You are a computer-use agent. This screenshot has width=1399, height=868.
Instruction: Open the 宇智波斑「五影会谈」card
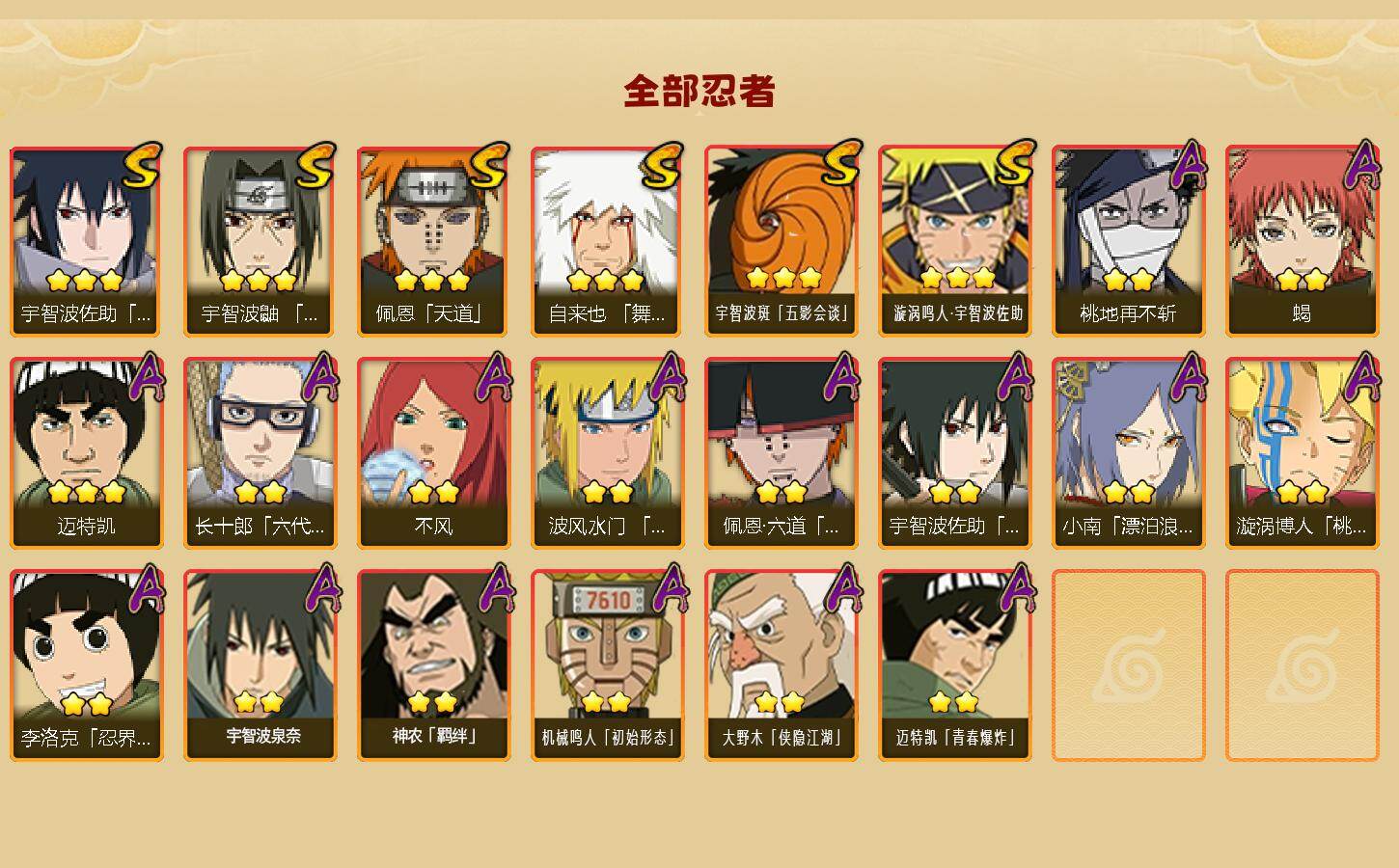coord(781,241)
